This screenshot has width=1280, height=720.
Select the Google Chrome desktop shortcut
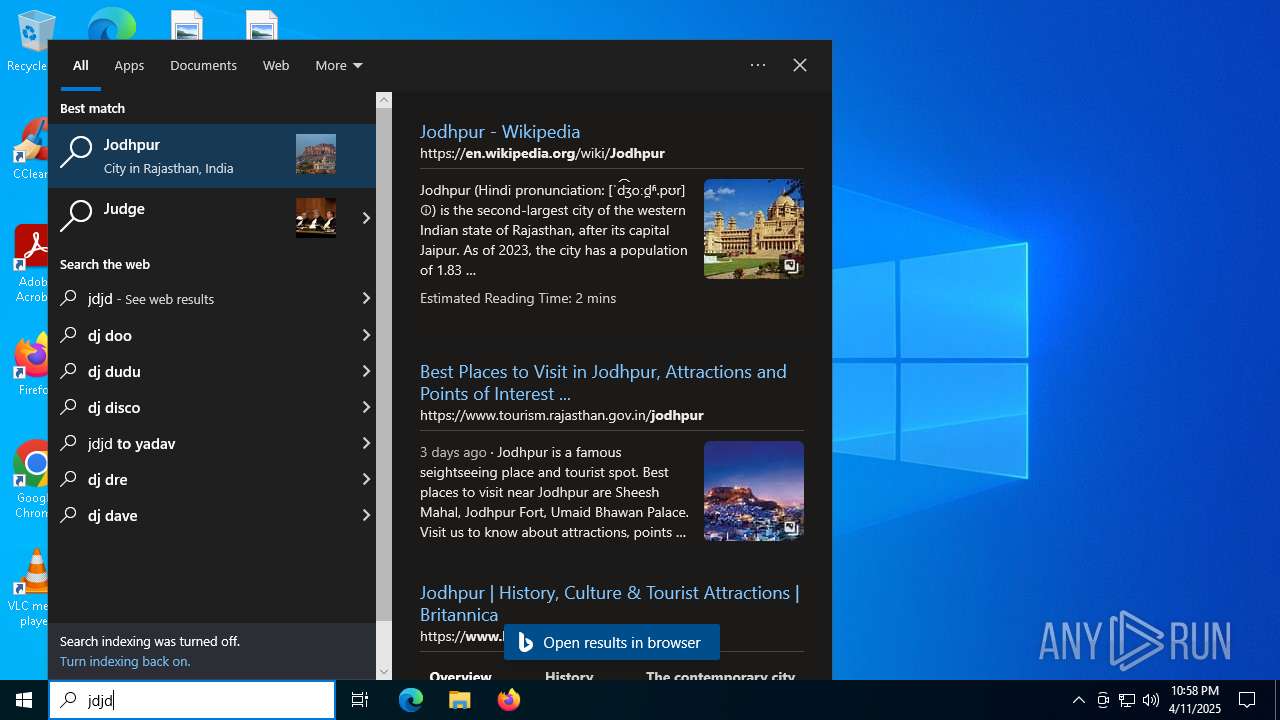[32, 480]
